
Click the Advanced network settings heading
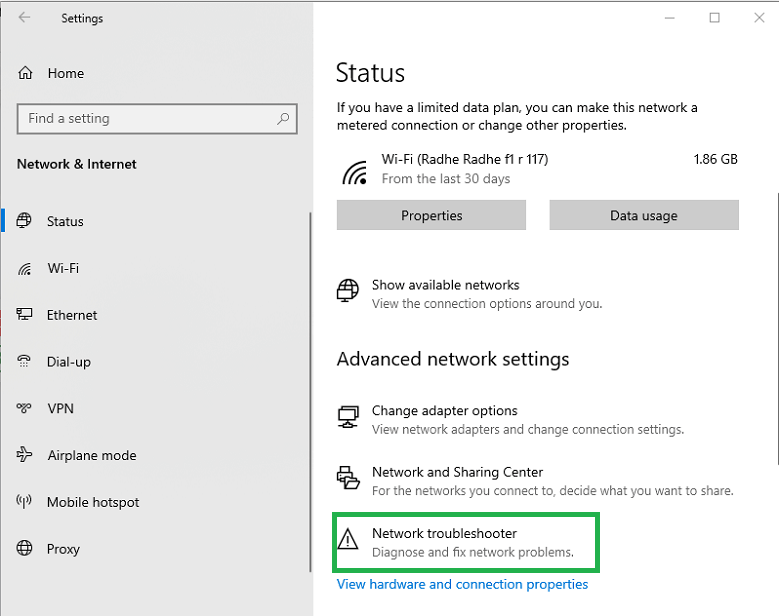(x=453, y=359)
